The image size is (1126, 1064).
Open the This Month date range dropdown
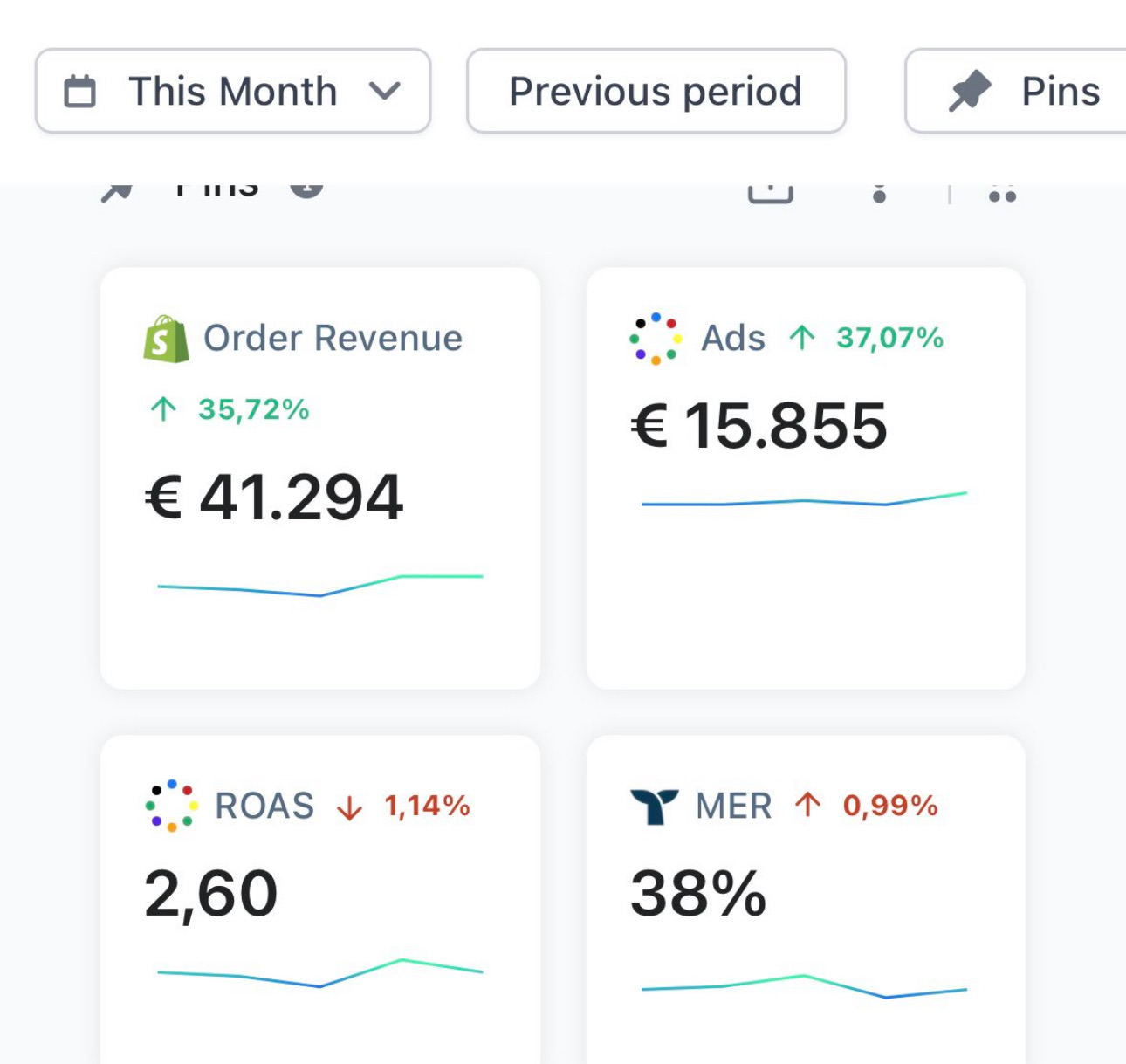tap(233, 91)
